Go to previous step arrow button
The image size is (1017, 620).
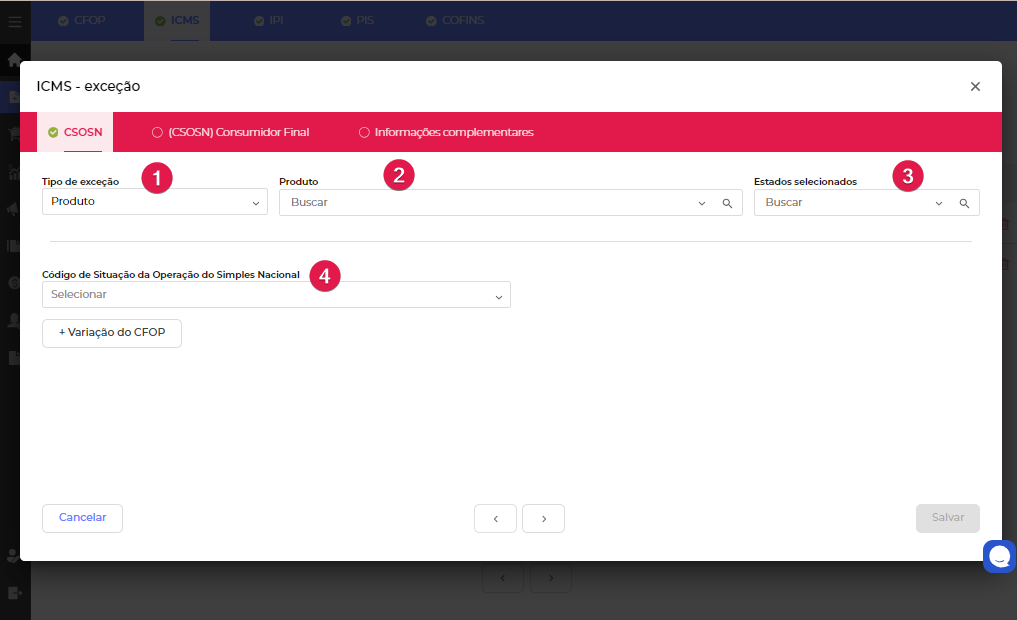click(x=495, y=518)
